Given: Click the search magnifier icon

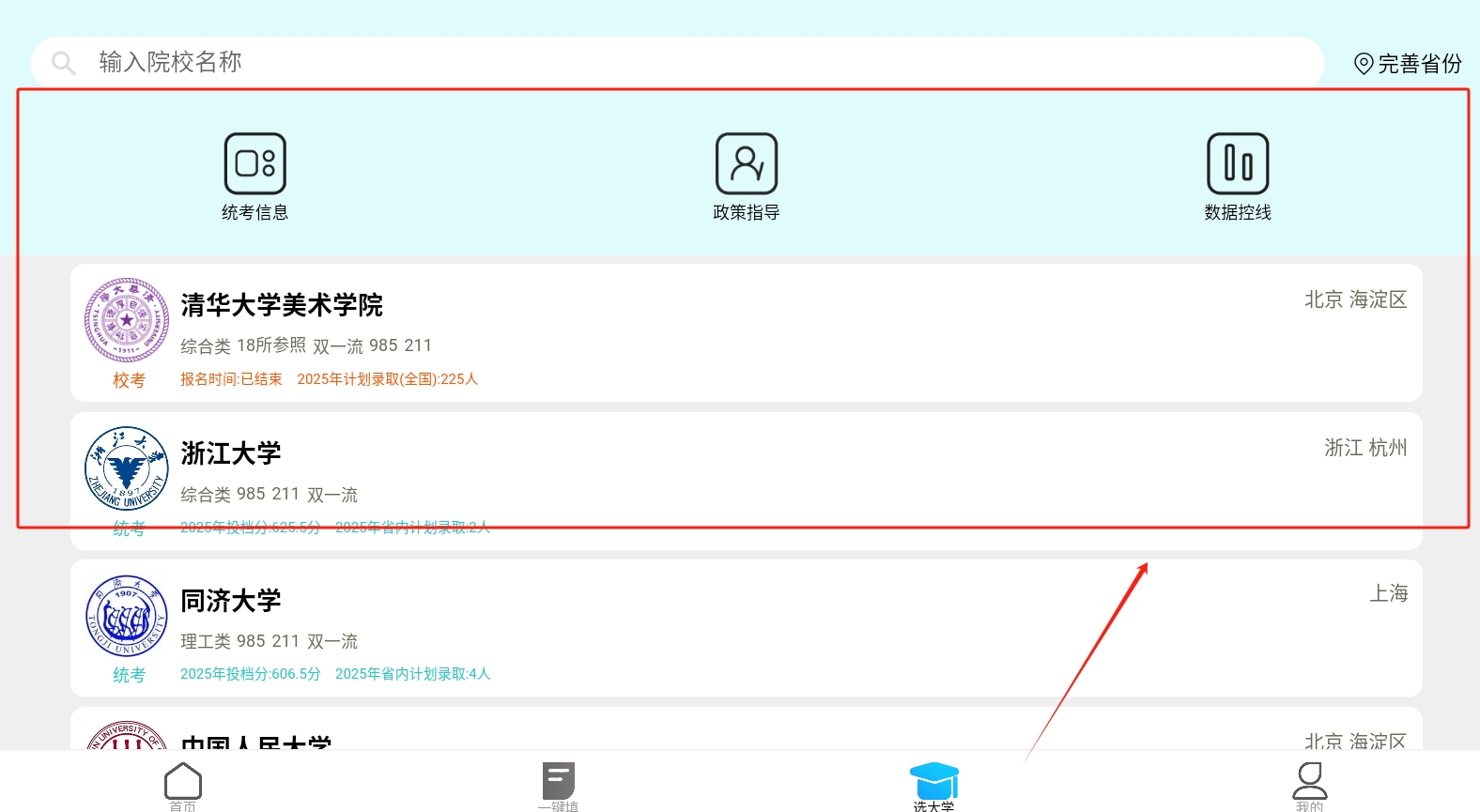Looking at the screenshot, I should click(x=64, y=63).
